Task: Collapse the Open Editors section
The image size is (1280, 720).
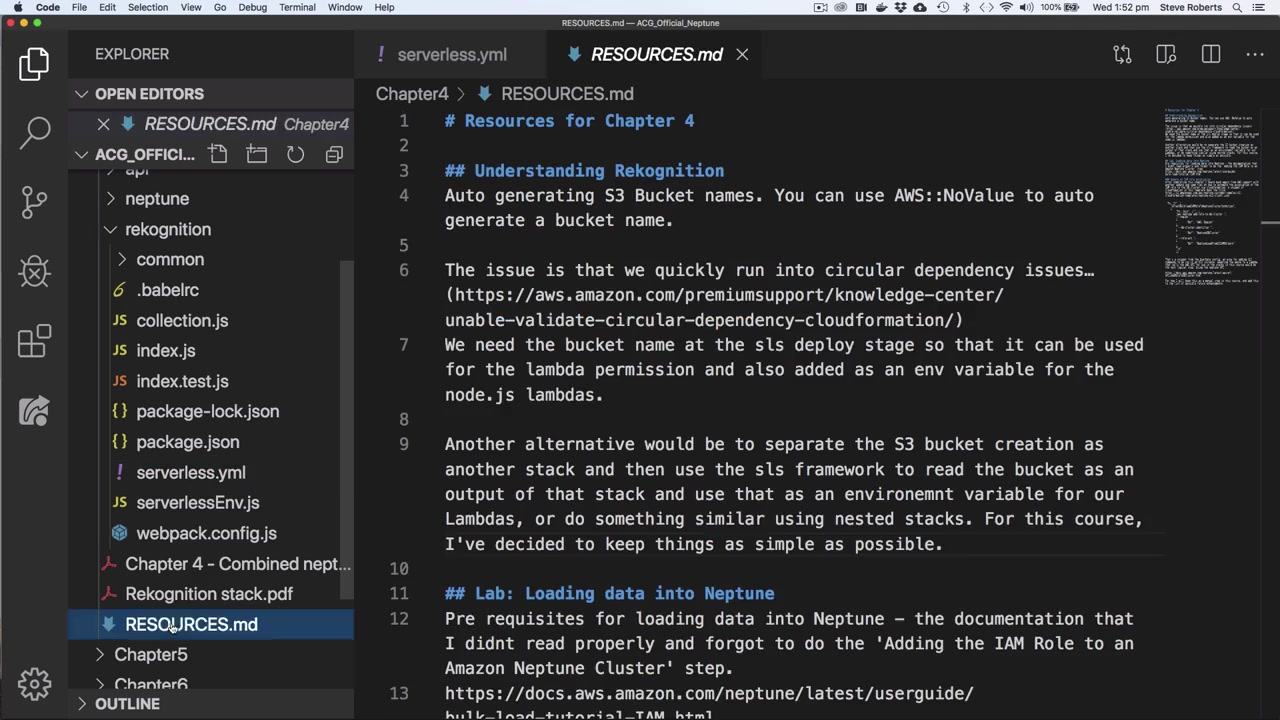Action: click(81, 94)
